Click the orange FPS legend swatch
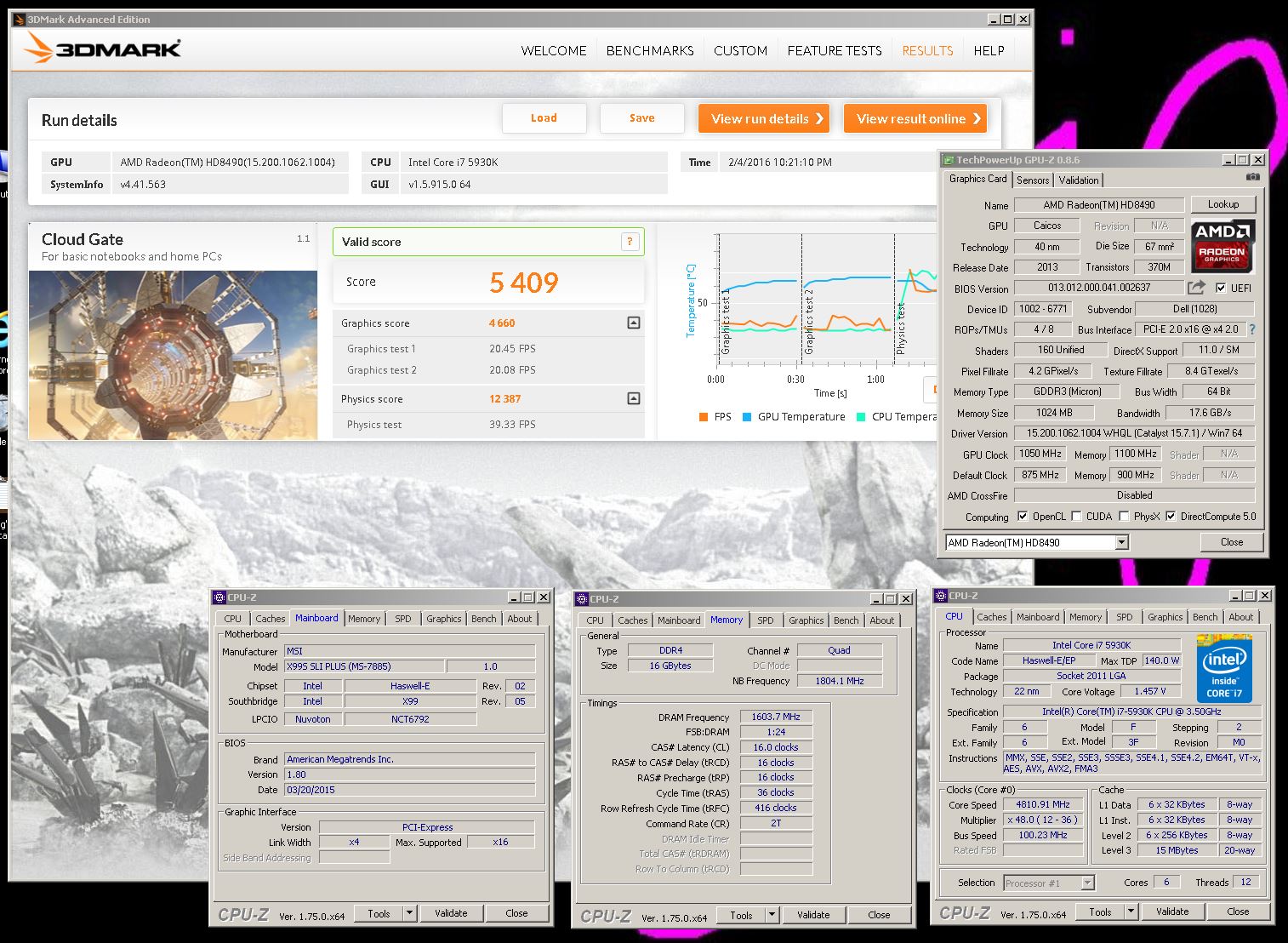The width and height of the screenshot is (1288, 943). click(x=704, y=417)
